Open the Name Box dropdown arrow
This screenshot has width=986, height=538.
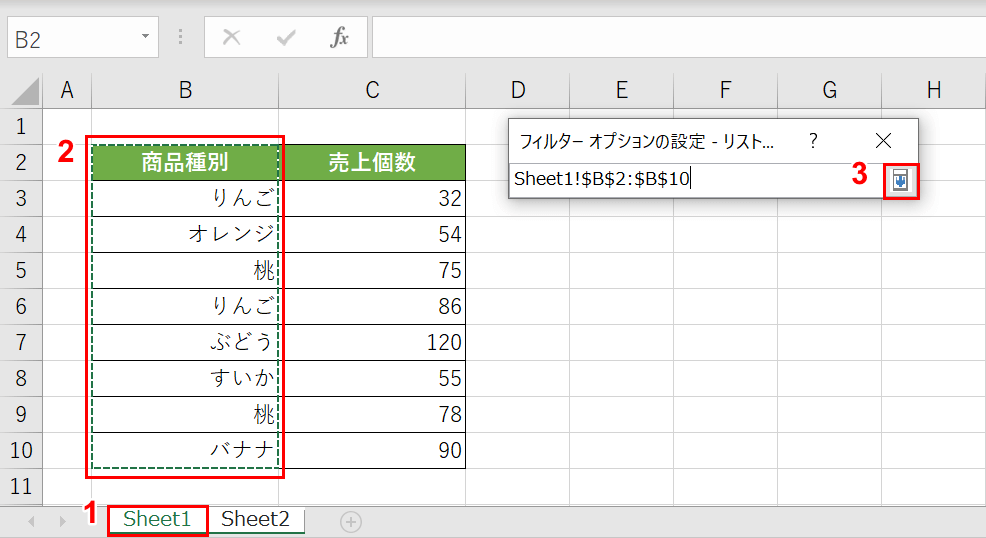pos(145,36)
